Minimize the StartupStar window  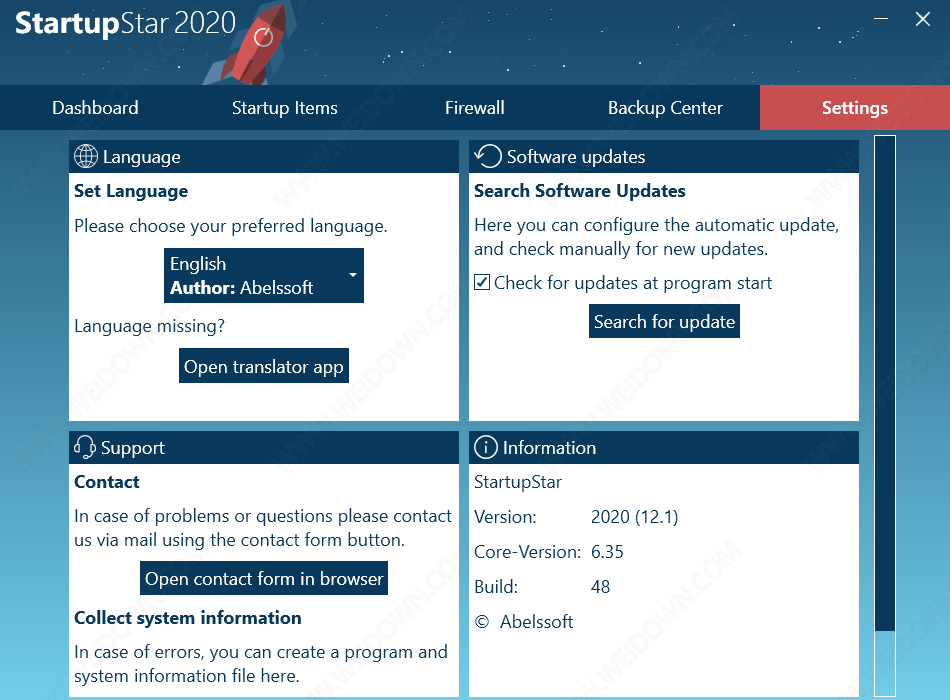click(x=881, y=19)
